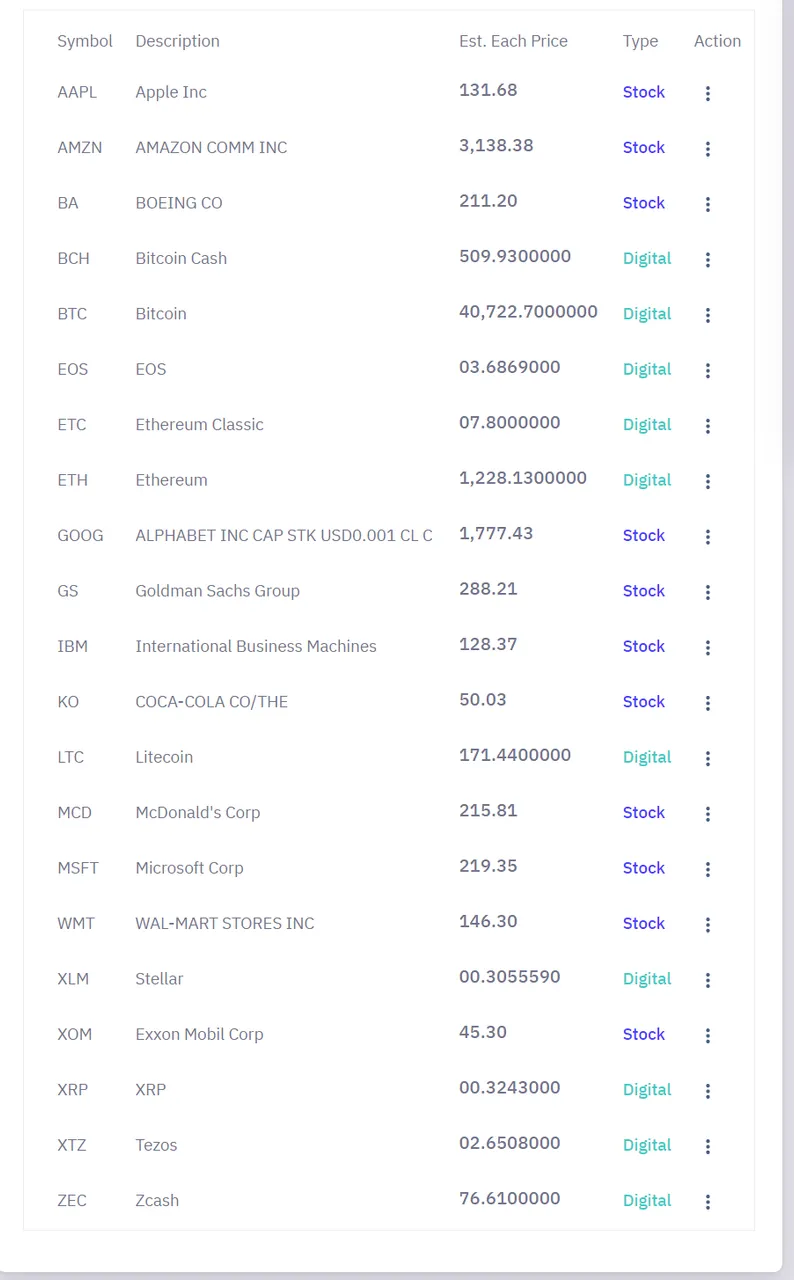Click Stock type link for AAPL
Viewport: 794px width, 1280px height.
click(644, 92)
